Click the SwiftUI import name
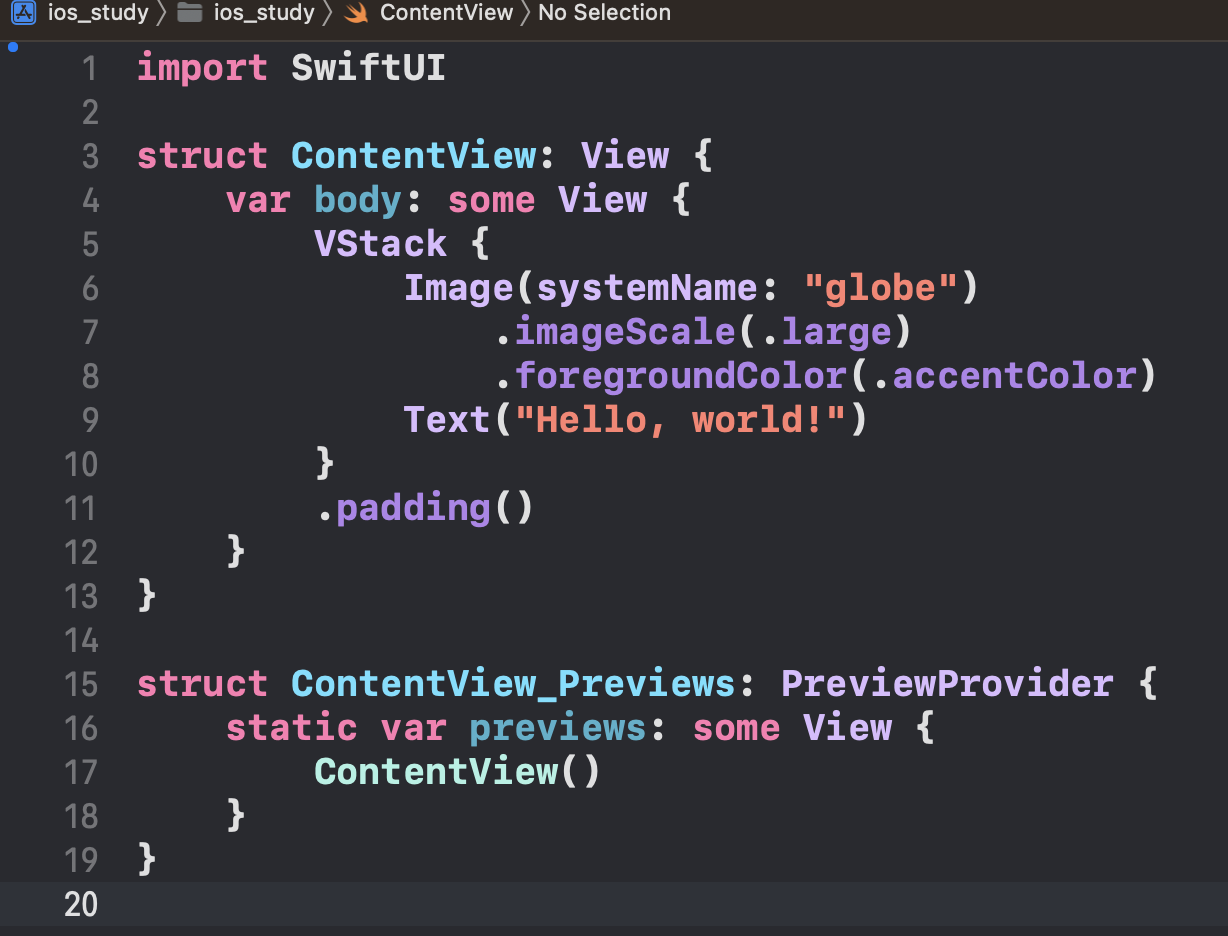Screen dimensions: 1228x936 (368, 69)
